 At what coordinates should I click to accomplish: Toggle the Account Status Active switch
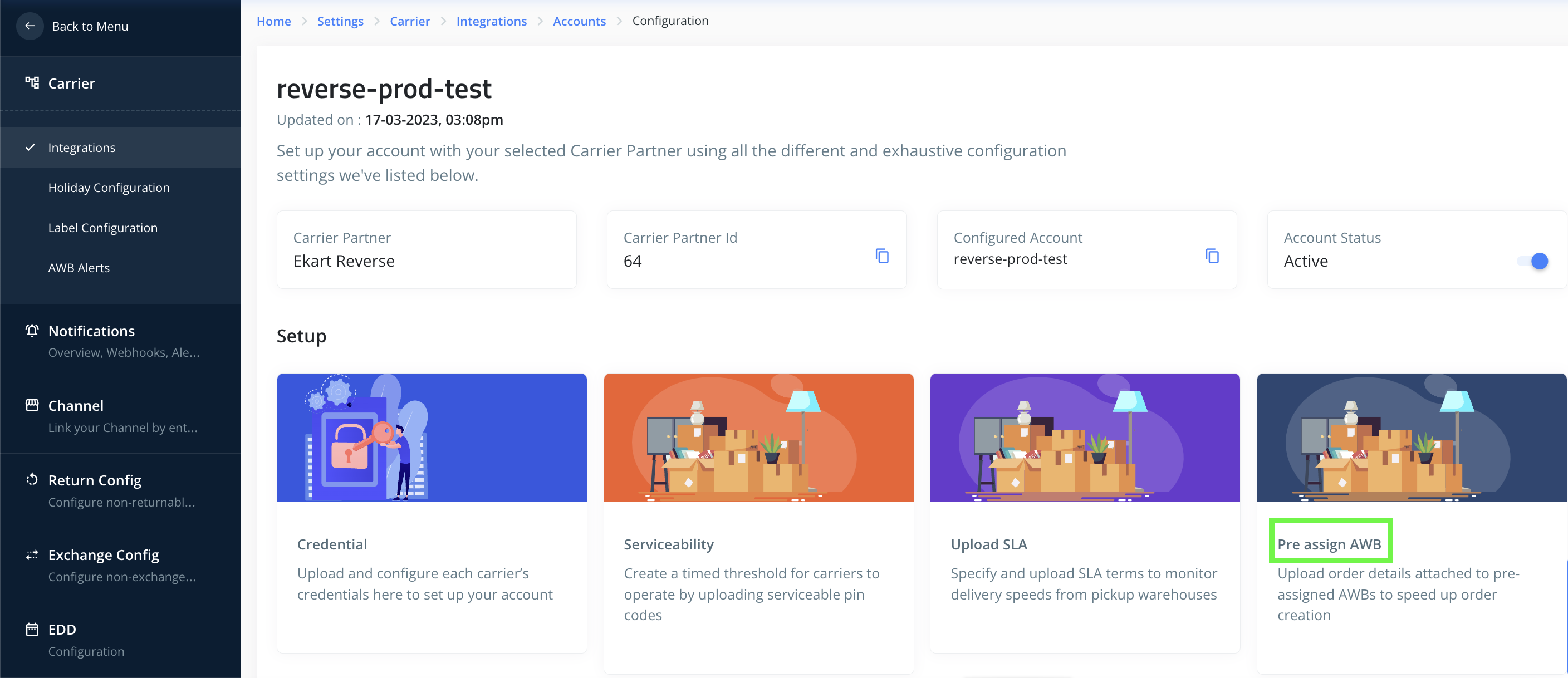click(1533, 261)
